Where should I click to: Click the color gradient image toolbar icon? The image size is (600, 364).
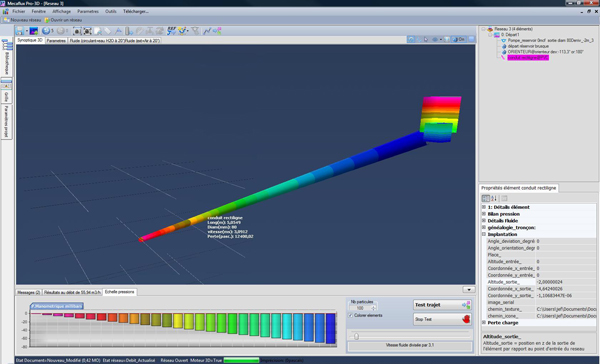pyautogui.click(x=34, y=31)
